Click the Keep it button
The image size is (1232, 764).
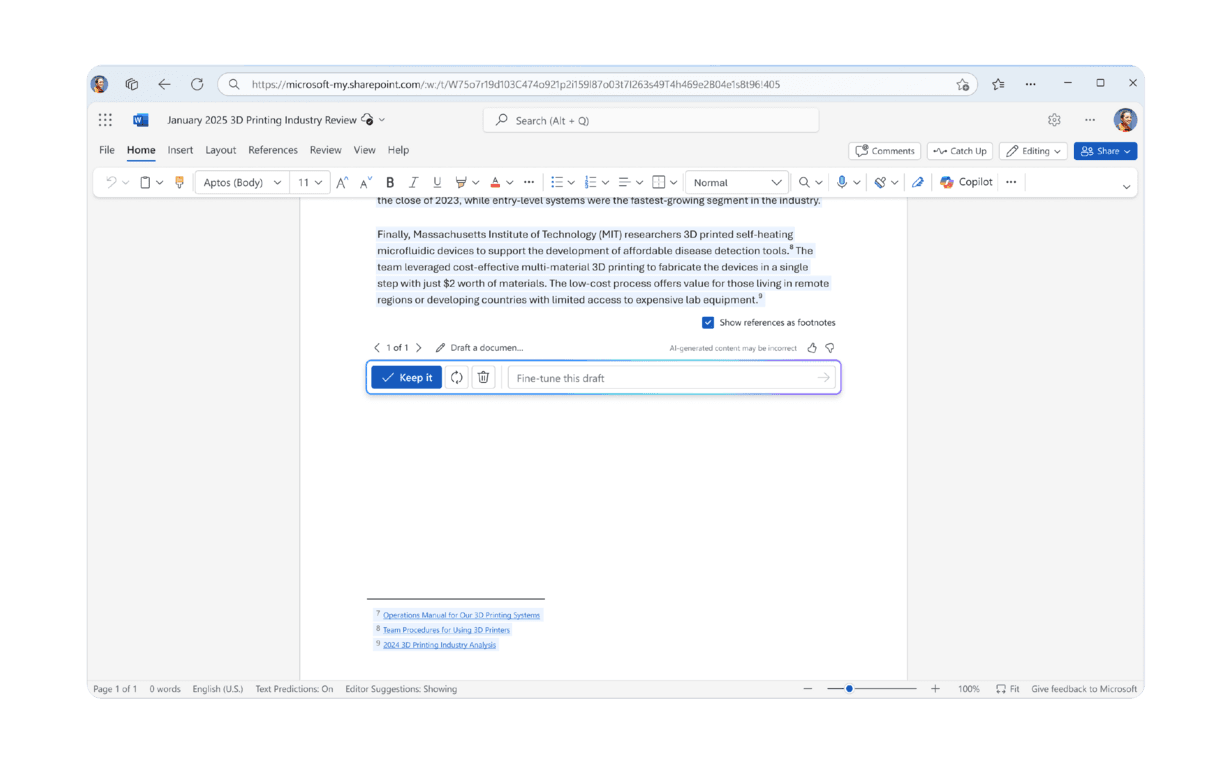406,377
